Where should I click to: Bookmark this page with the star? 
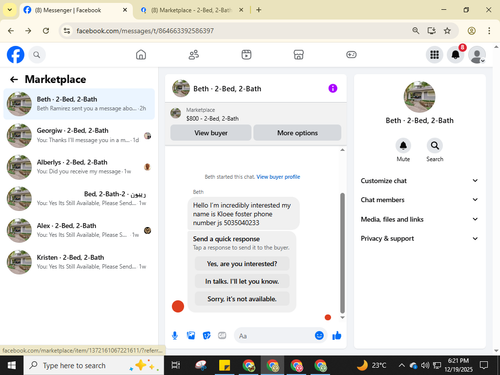(447, 31)
